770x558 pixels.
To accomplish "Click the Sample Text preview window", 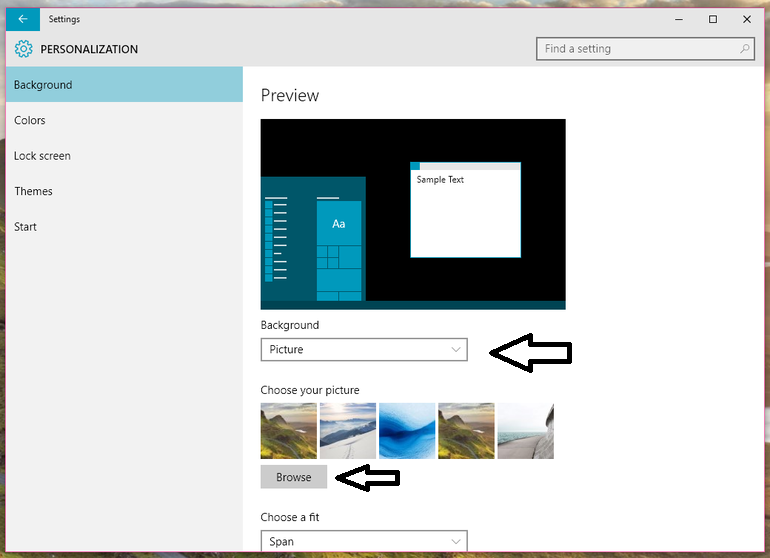I will (466, 210).
